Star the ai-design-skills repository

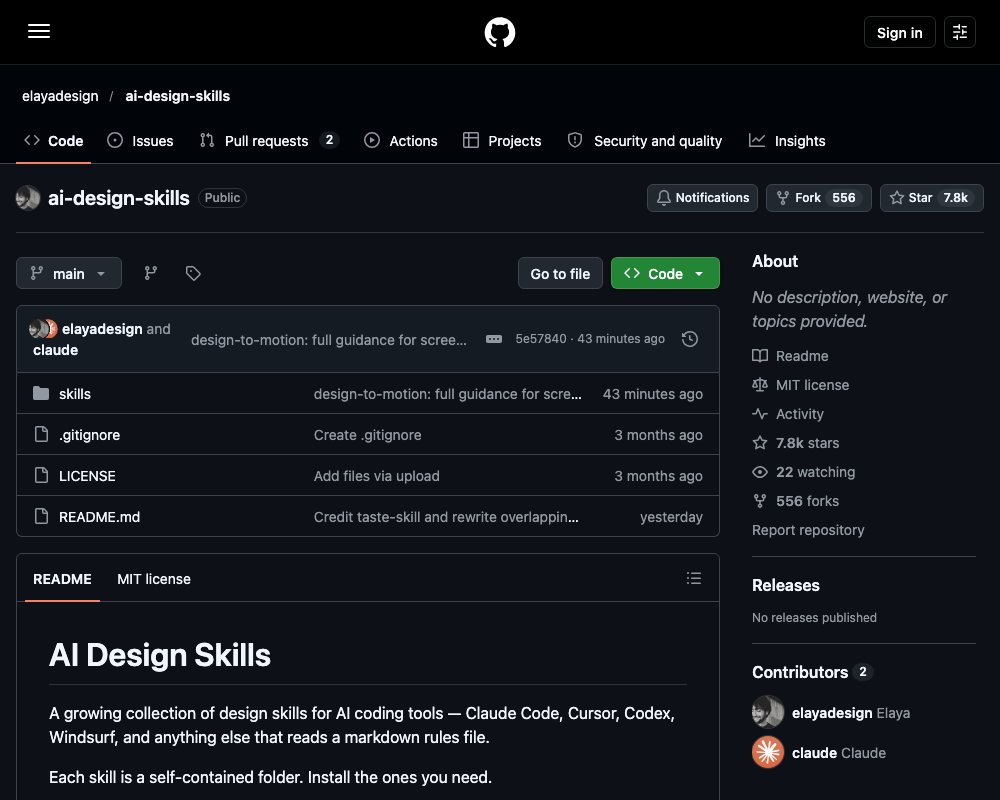pyautogui.click(x=931, y=198)
